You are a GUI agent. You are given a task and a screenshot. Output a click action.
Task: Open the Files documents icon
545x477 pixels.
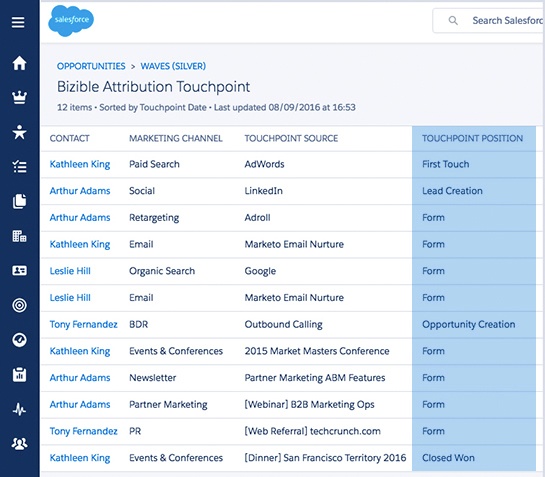(19, 201)
